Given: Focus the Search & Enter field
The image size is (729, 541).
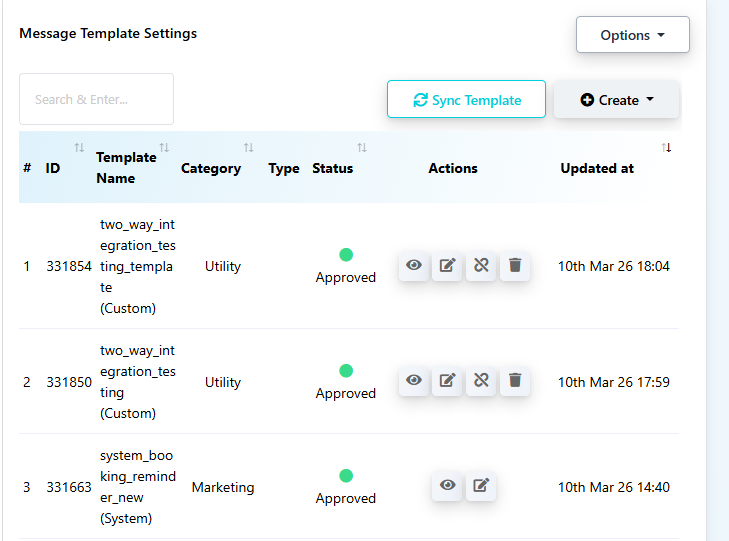Looking at the screenshot, I should click(x=96, y=99).
